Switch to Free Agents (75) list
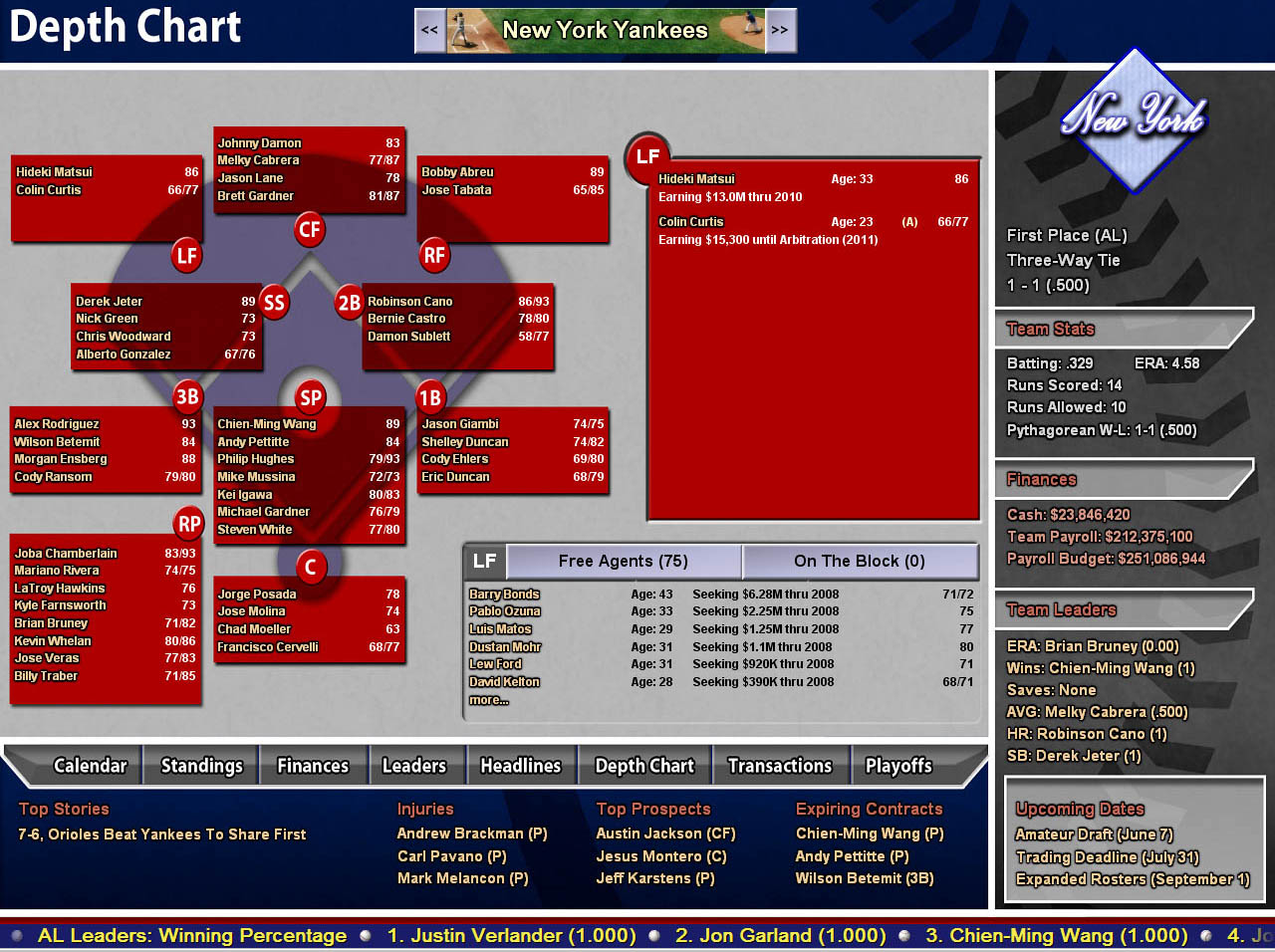This screenshot has width=1275, height=952. (x=624, y=562)
